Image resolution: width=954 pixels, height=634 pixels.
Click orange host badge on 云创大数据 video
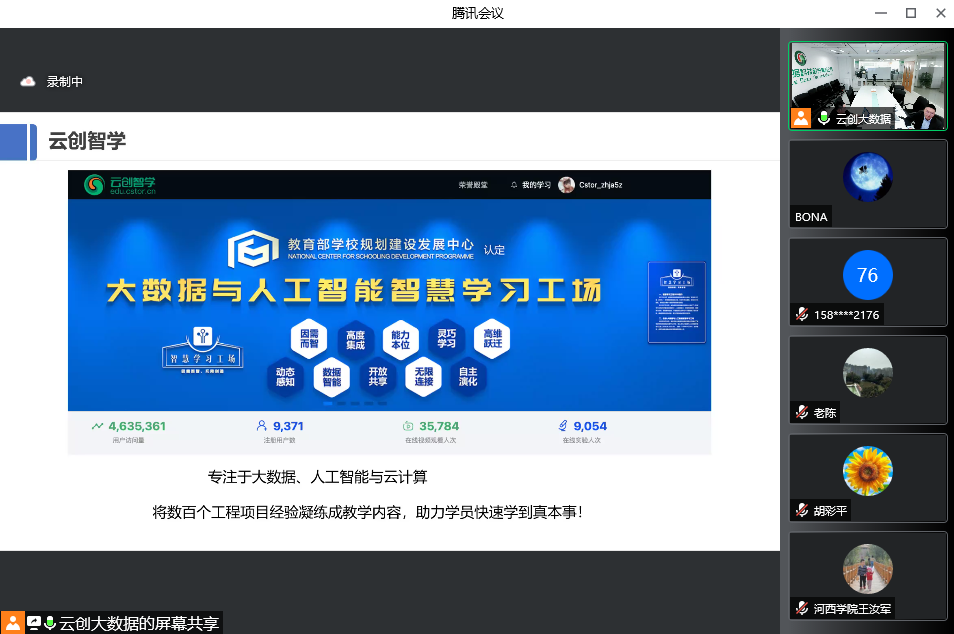coord(801,118)
